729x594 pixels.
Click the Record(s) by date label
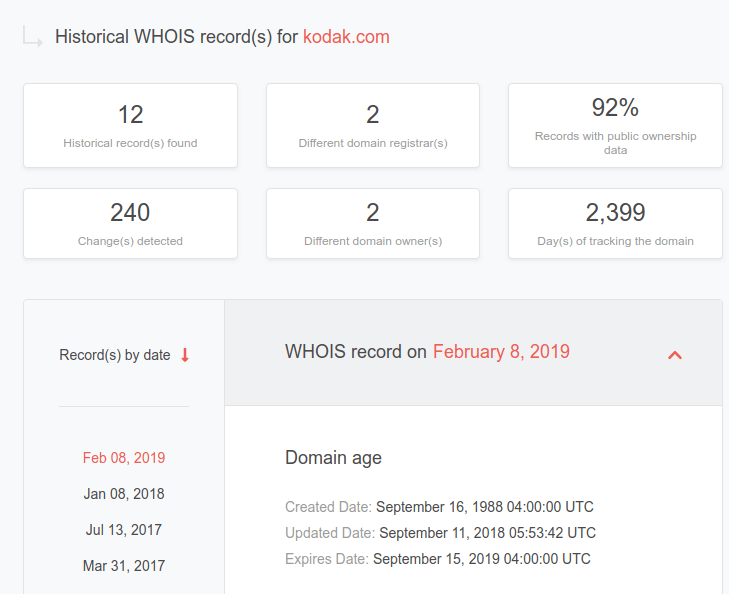pyautogui.click(x=115, y=355)
